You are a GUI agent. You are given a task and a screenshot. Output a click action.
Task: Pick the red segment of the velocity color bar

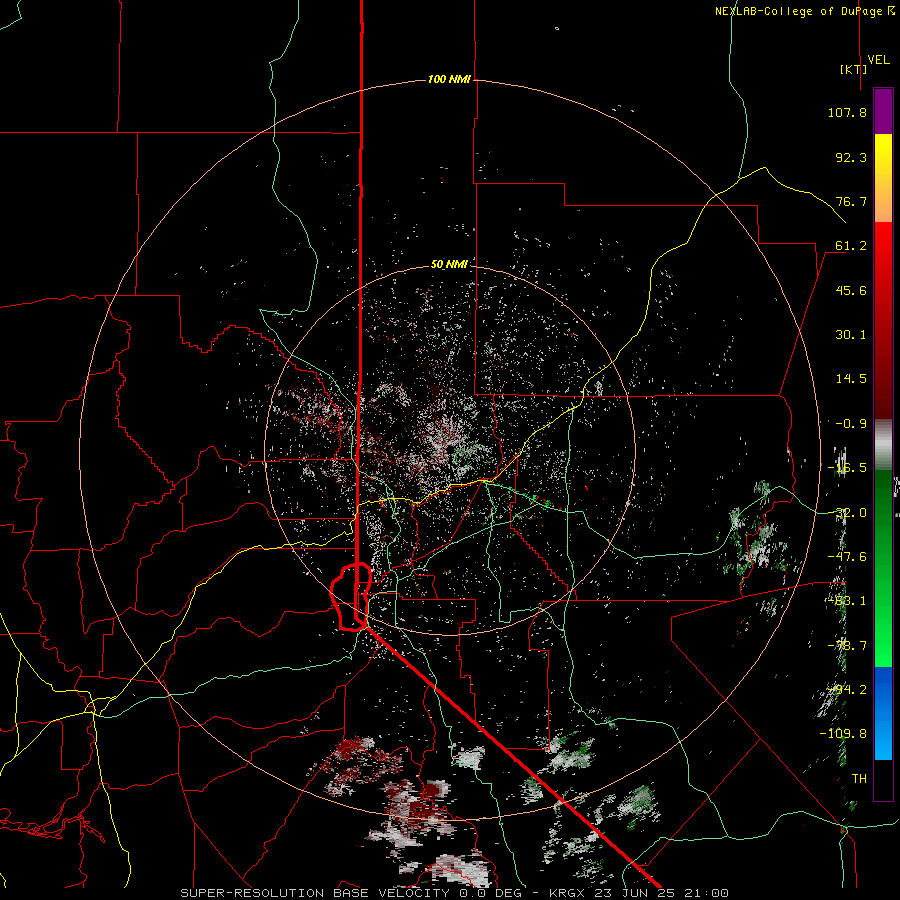click(883, 320)
